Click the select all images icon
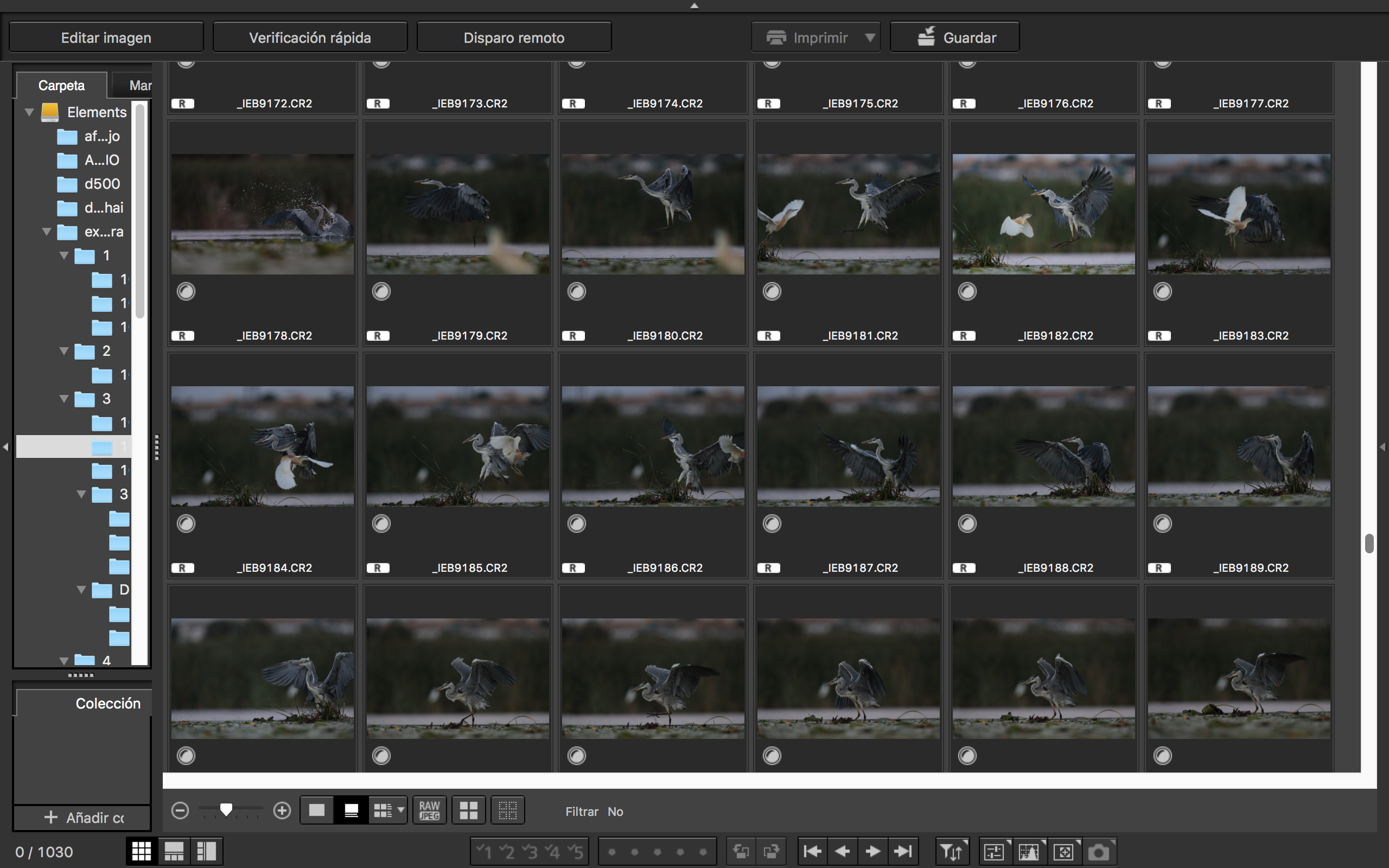 (x=468, y=810)
